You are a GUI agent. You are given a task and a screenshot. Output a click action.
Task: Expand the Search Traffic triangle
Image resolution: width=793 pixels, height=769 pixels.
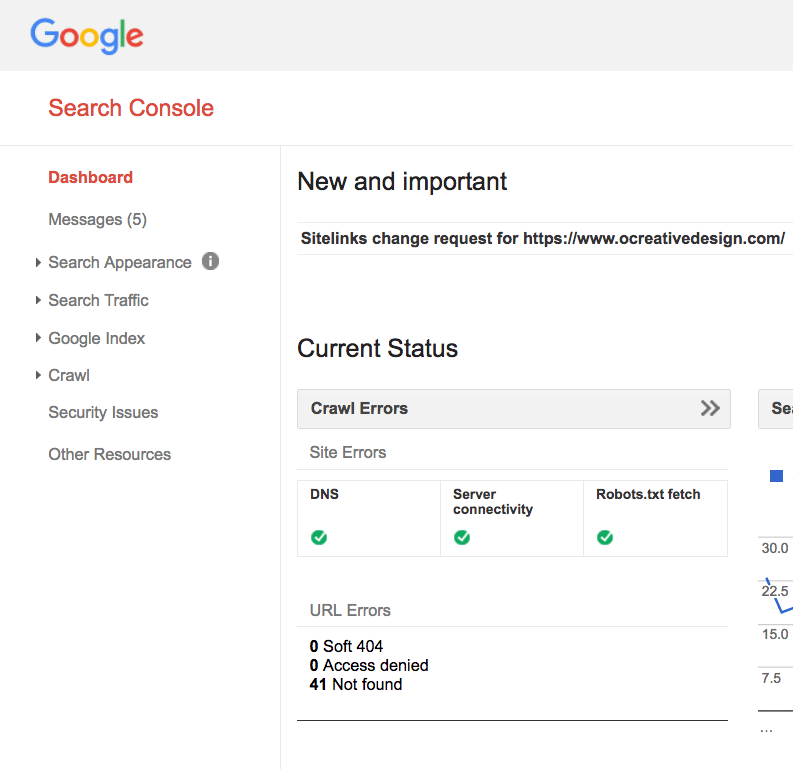(38, 300)
